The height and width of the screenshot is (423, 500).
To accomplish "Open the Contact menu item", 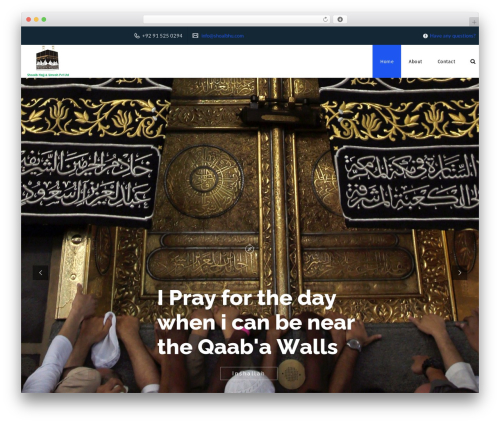I will 446,61.
